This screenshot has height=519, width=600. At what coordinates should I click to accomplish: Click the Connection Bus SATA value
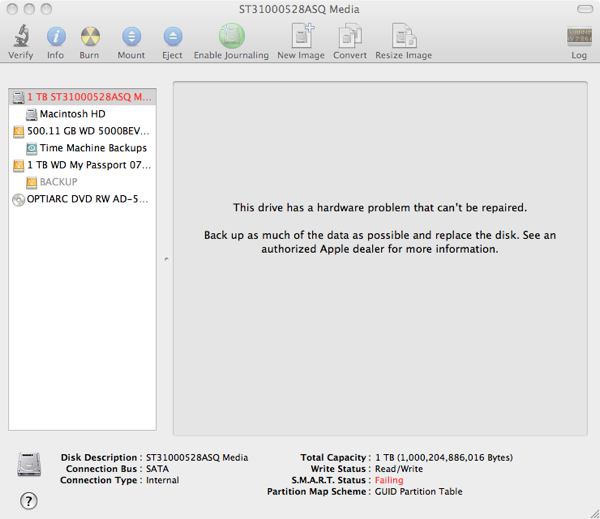pyautogui.click(x=157, y=469)
